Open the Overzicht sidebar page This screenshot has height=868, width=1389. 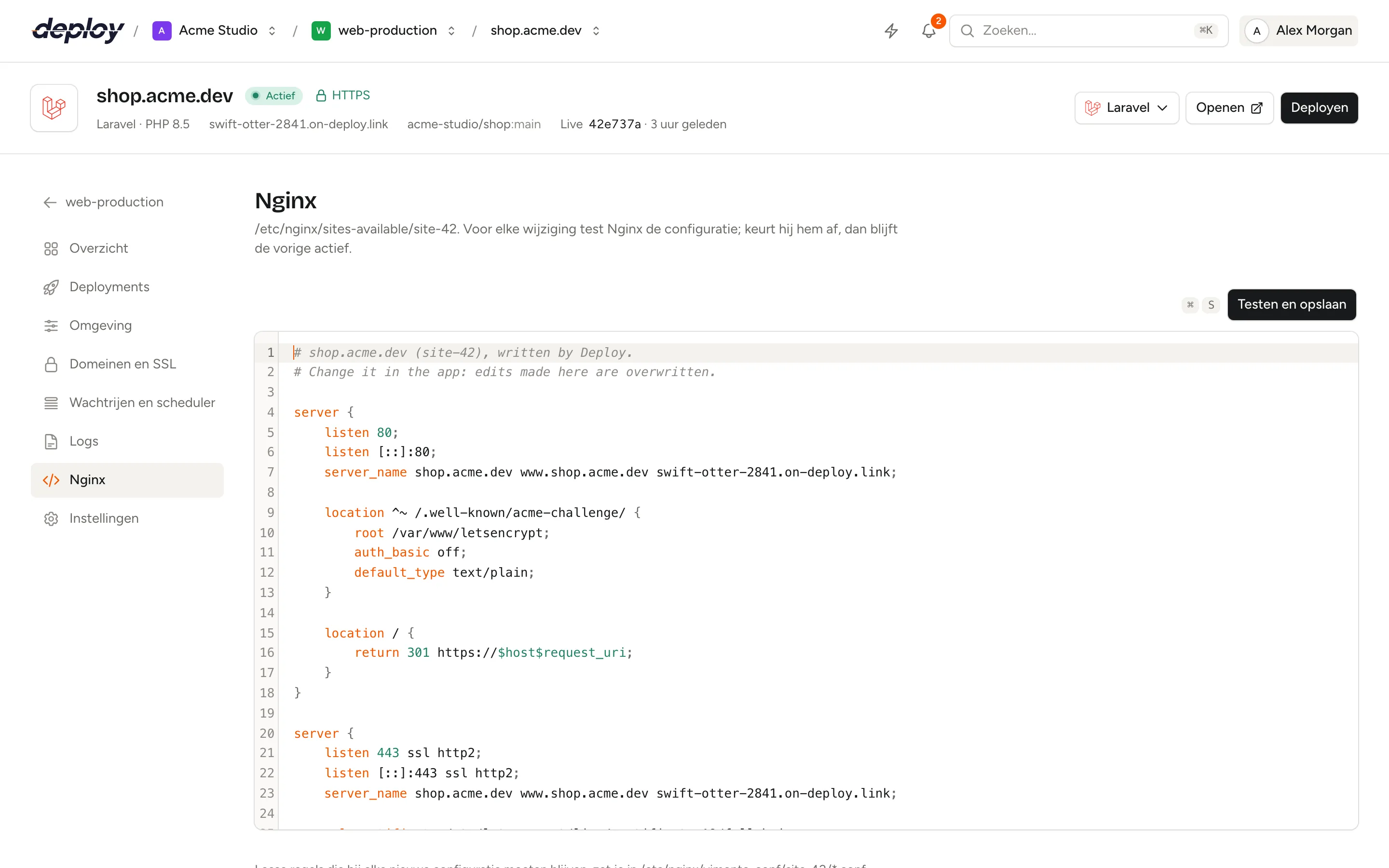click(x=127, y=248)
